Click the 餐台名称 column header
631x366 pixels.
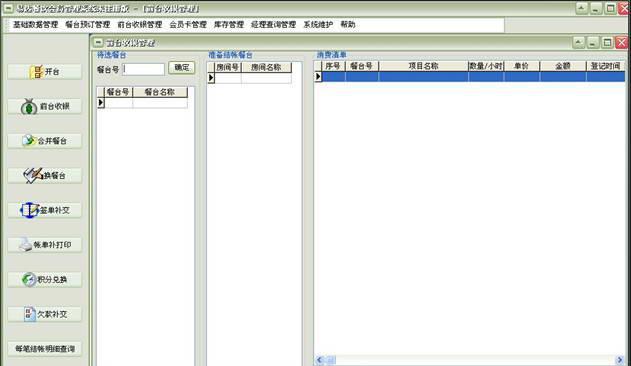160,92
